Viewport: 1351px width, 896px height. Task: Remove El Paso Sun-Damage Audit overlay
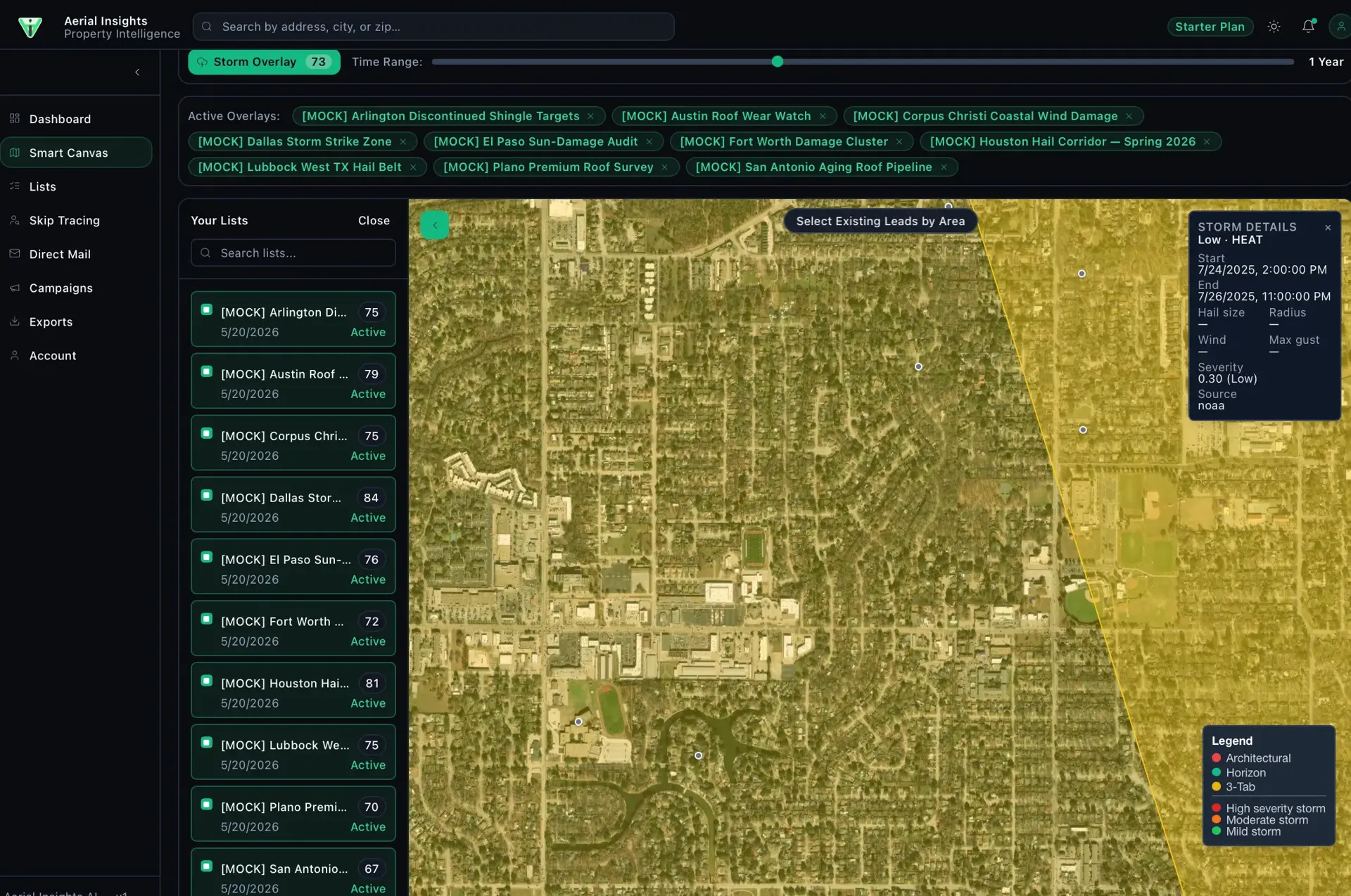pyautogui.click(x=649, y=141)
